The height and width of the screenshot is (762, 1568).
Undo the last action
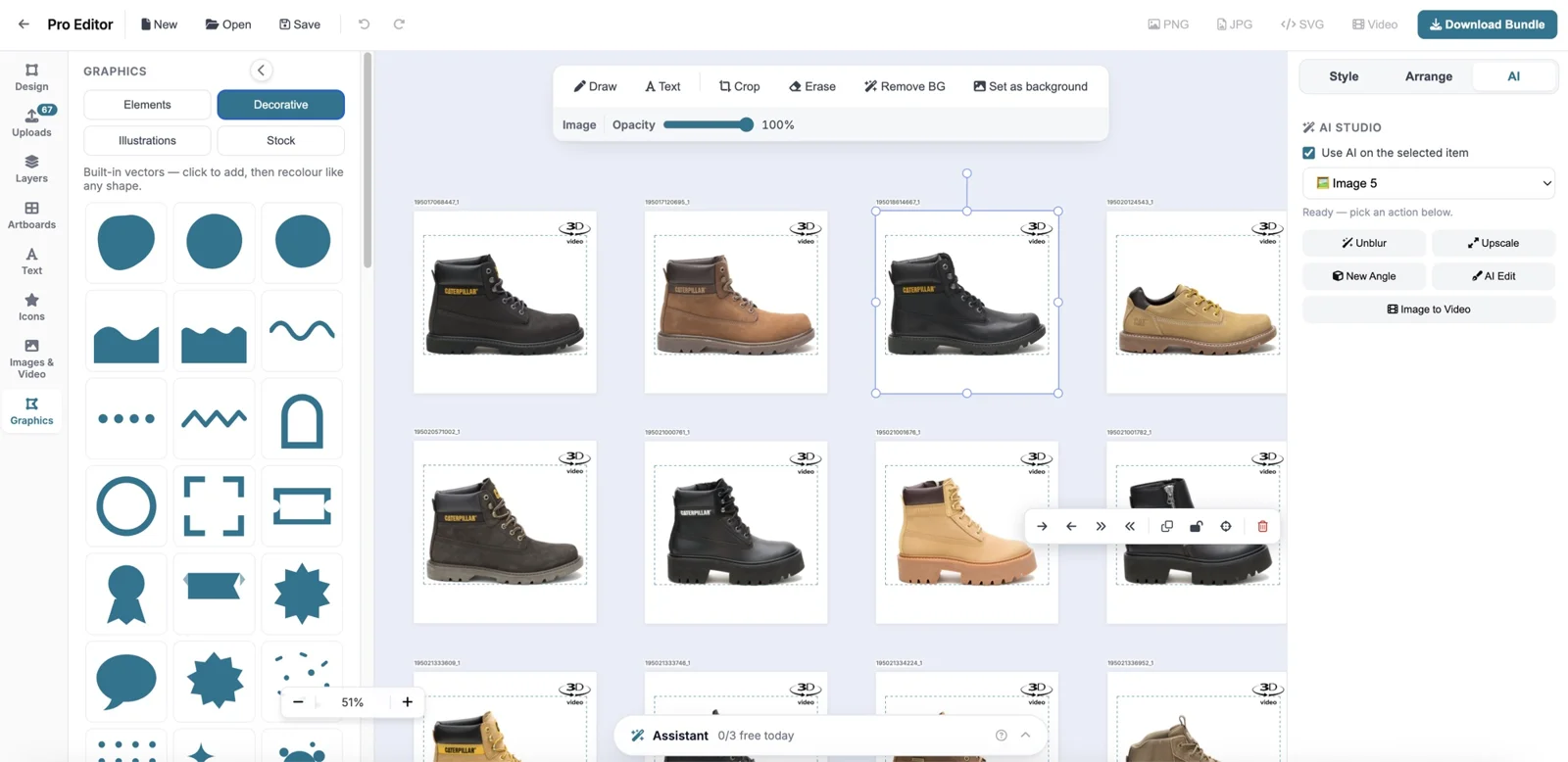point(364,24)
